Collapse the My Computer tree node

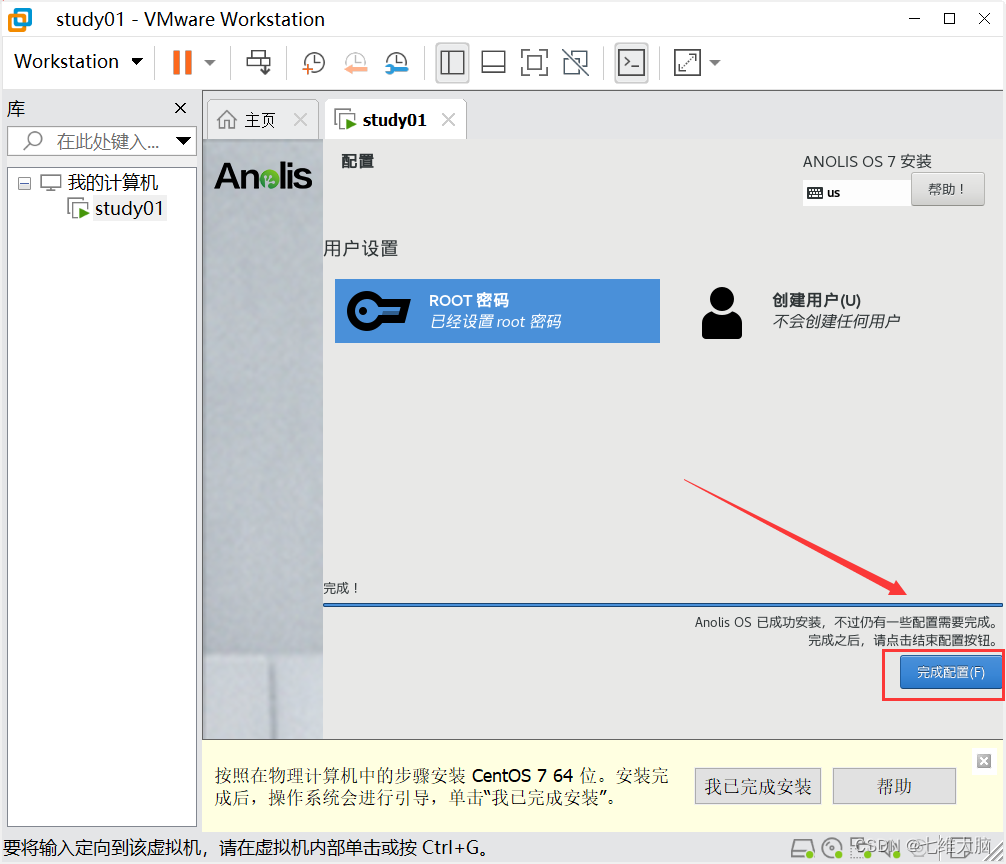point(24,184)
